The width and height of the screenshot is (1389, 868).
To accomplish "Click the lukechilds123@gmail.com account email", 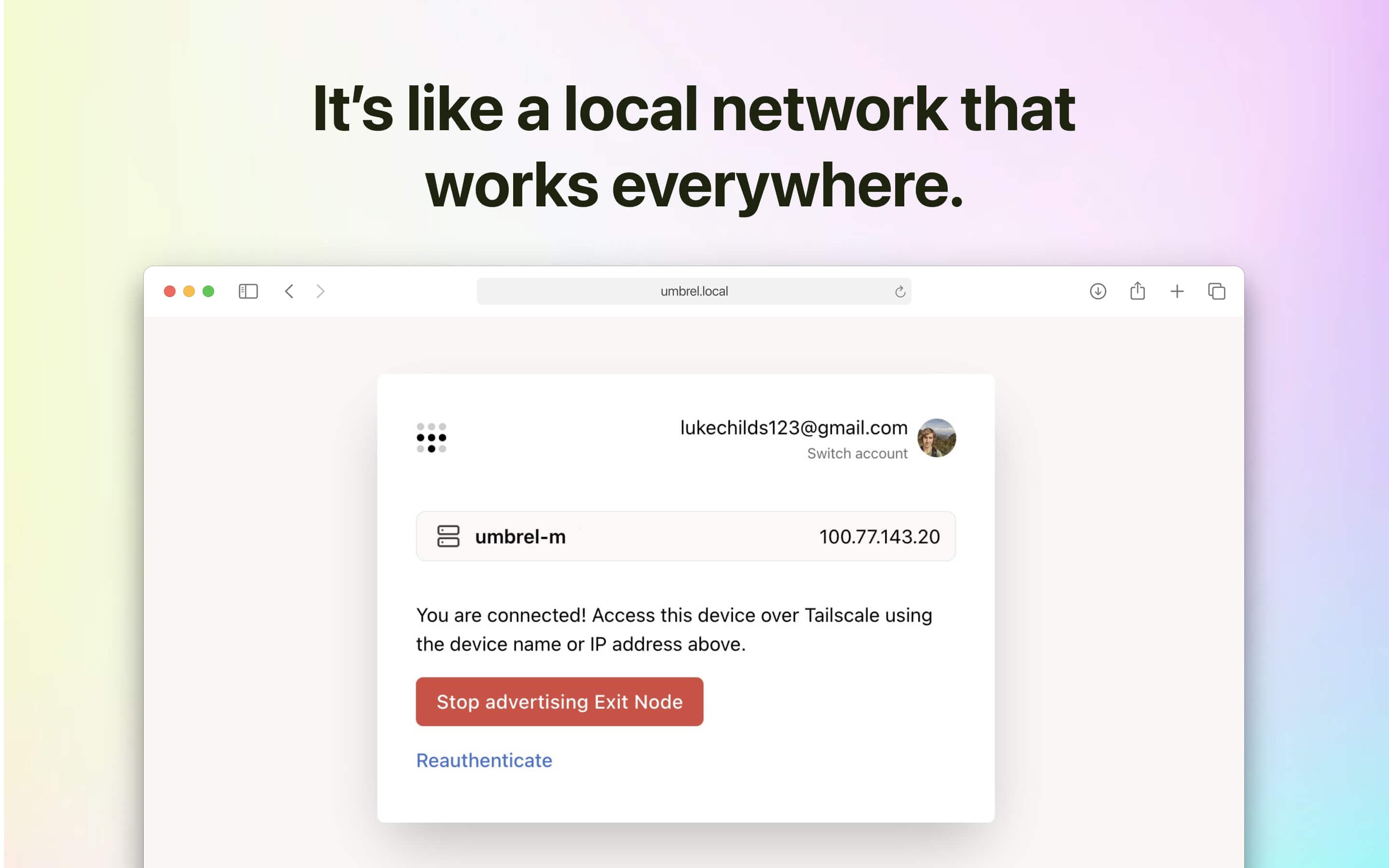I will (792, 428).
